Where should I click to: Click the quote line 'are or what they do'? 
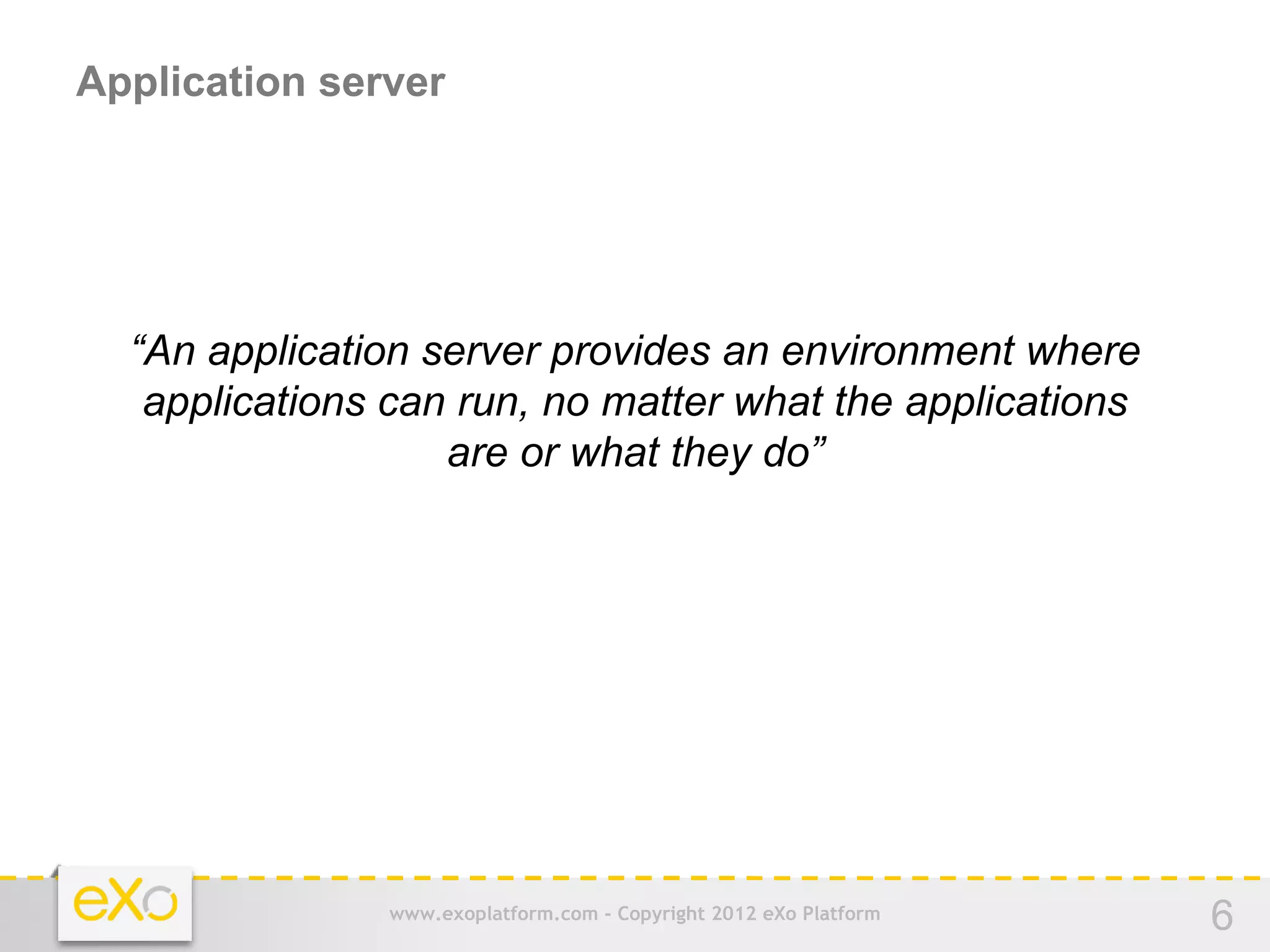tap(637, 452)
